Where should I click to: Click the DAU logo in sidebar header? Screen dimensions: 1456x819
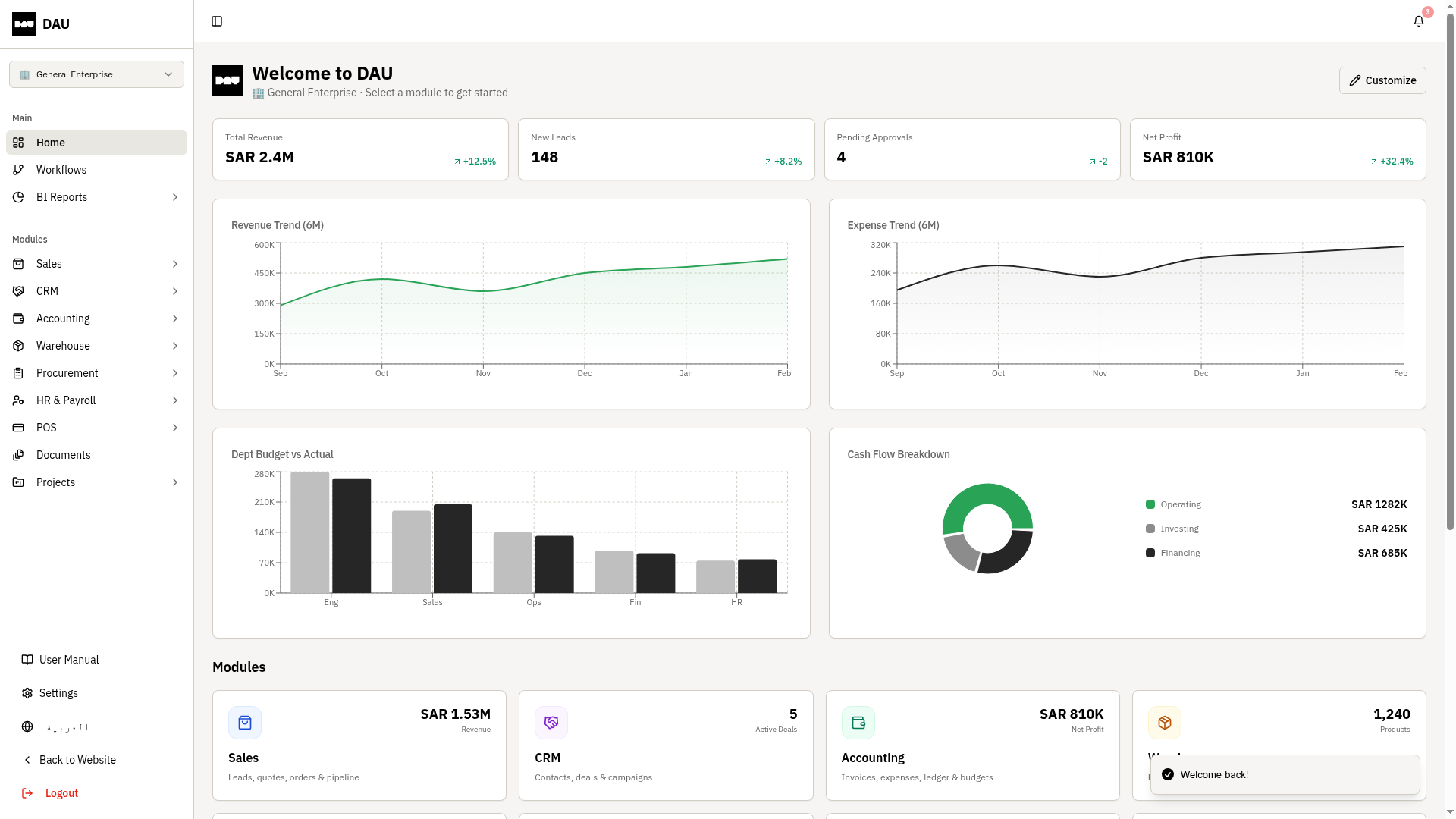(24, 24)
